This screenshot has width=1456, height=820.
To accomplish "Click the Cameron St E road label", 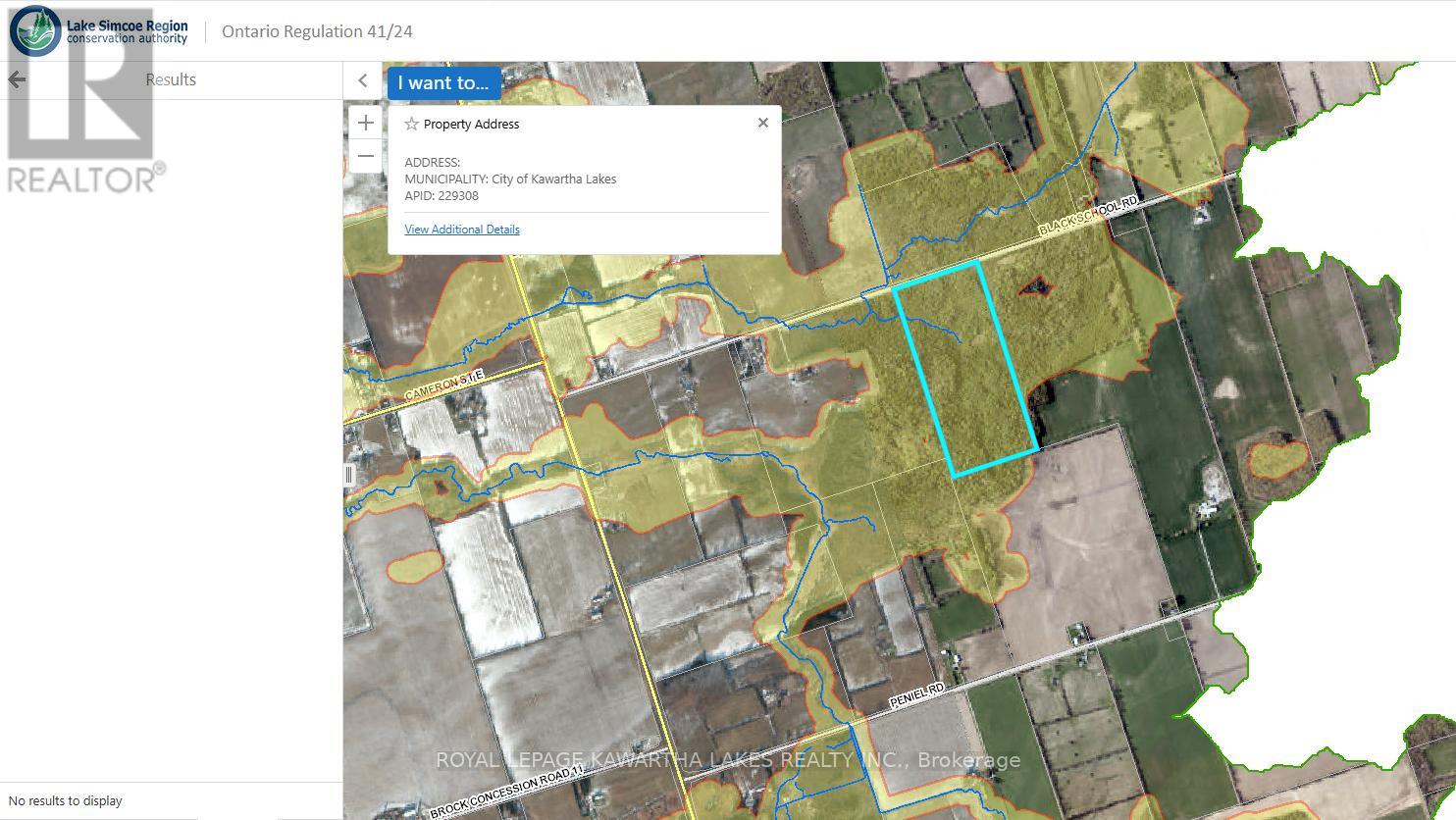I will click(444, 384).
